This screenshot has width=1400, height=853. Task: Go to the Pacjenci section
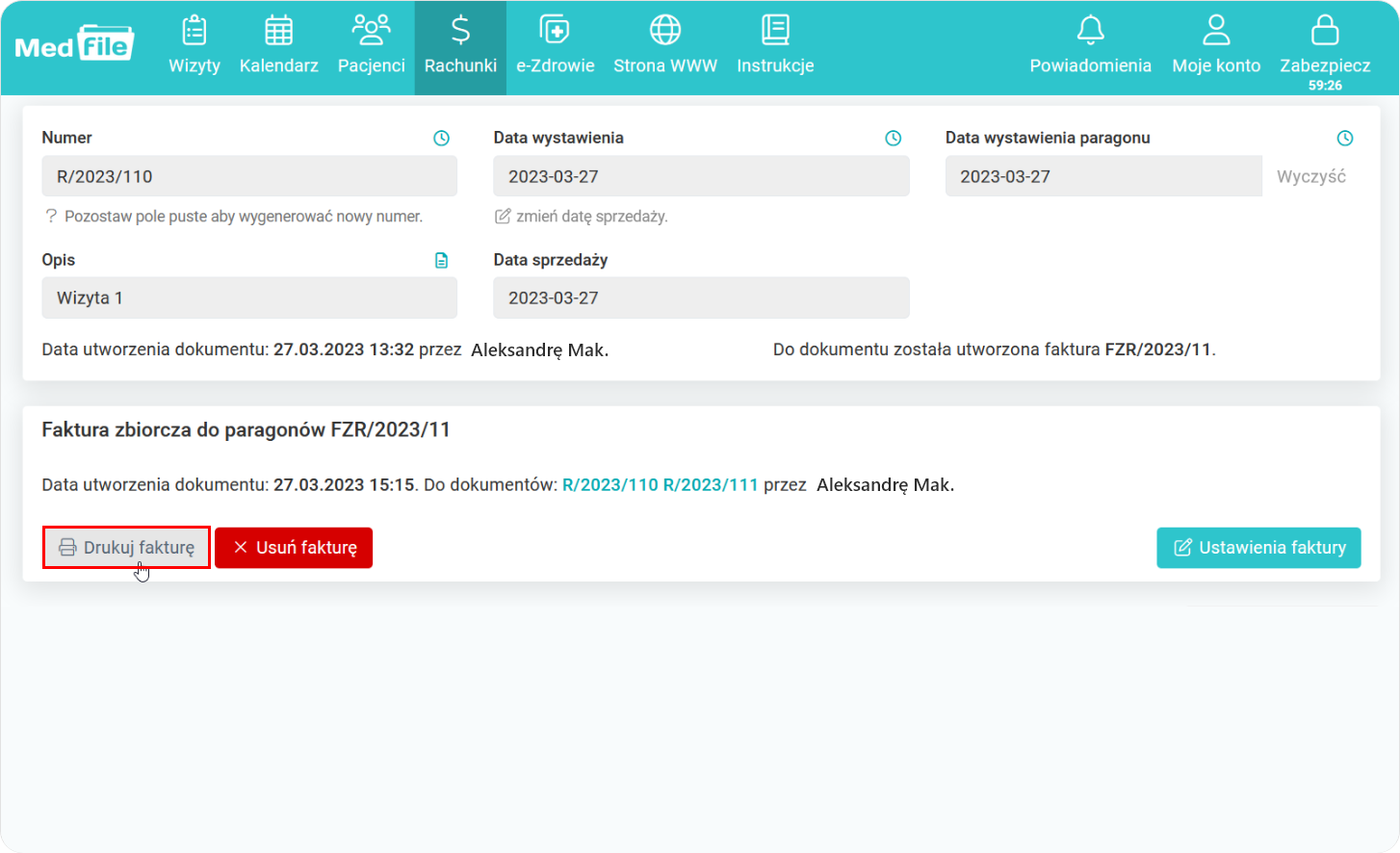point(371,45)
